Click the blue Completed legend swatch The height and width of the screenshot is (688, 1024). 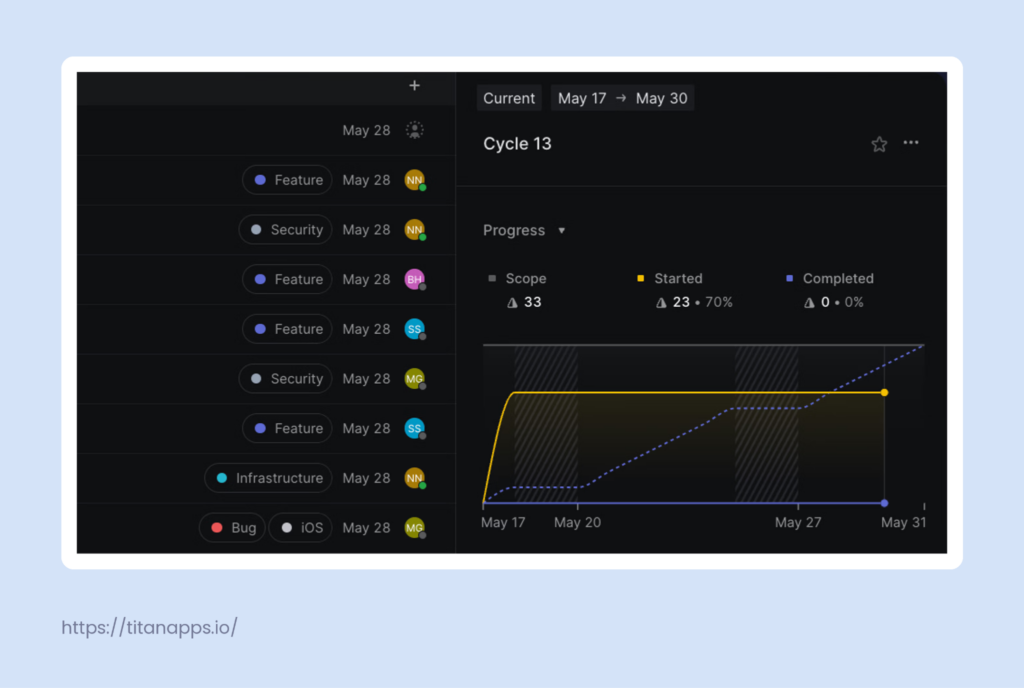click(790, 278)
